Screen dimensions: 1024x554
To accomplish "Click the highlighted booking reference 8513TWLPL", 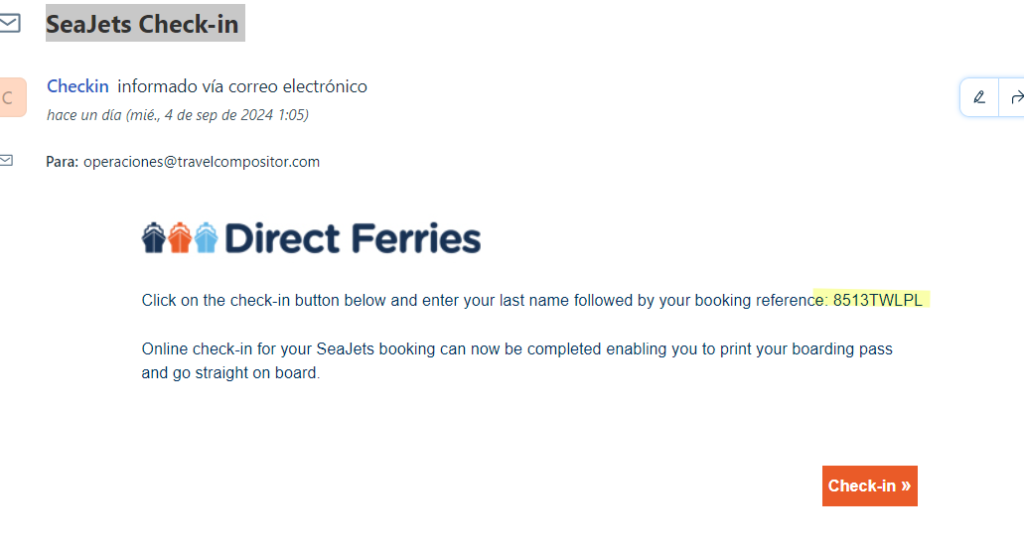I will click(x=877, y=300).
